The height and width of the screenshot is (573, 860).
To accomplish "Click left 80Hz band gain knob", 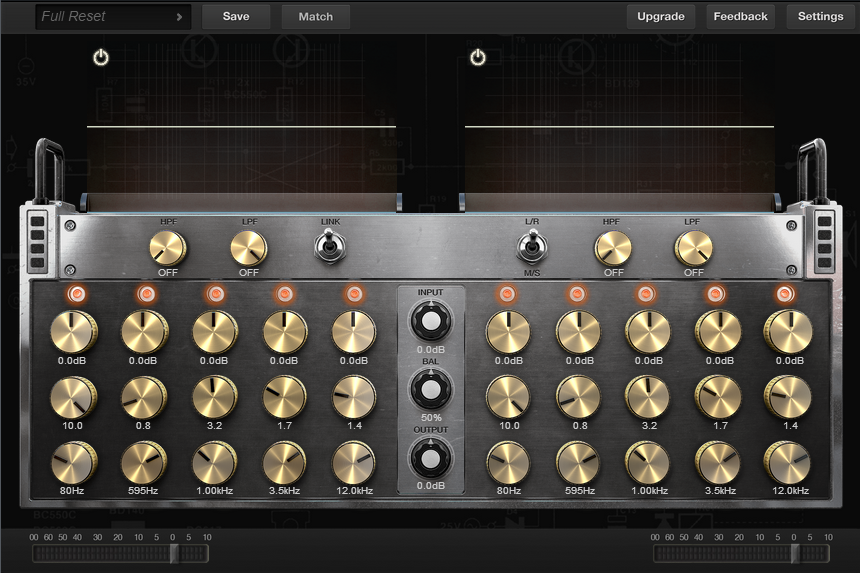I will click(x=73, y=332).
